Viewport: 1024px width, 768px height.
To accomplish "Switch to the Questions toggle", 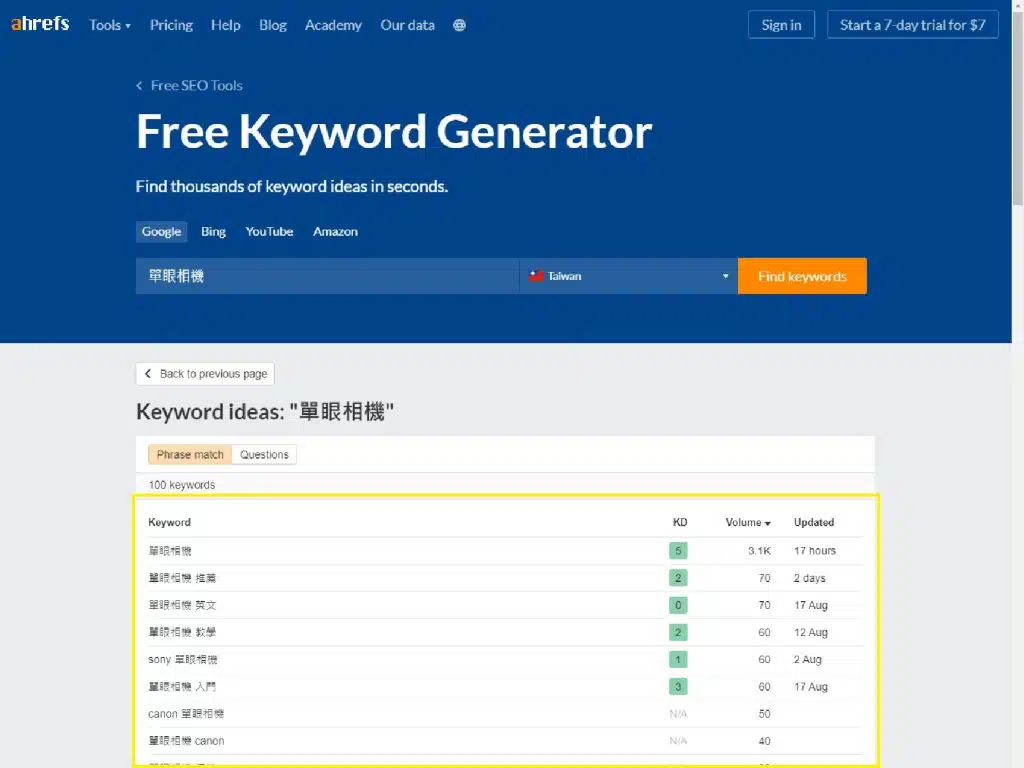I will (264, 455).
